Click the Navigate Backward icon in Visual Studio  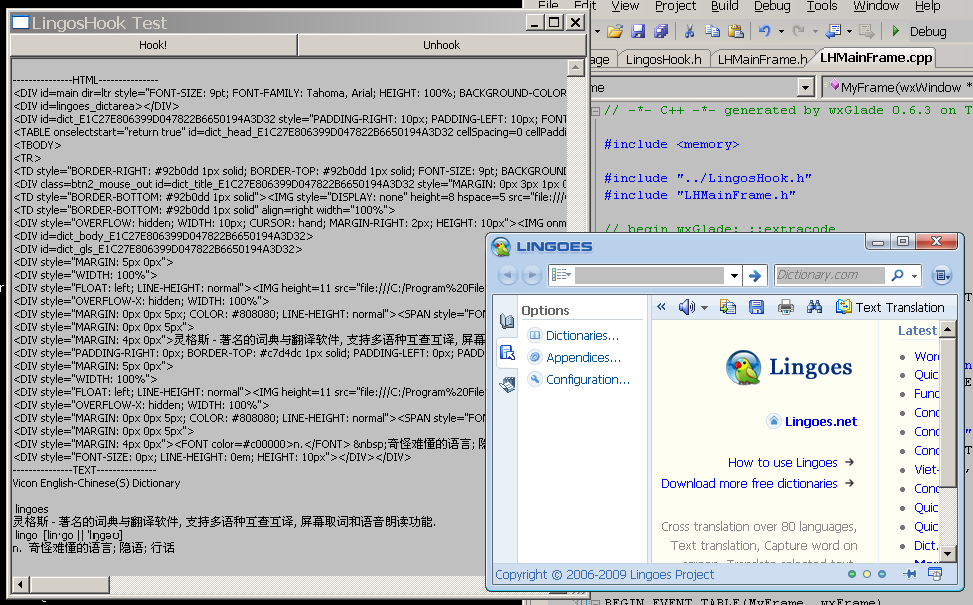pyautogui.click(x=833, y=31)
